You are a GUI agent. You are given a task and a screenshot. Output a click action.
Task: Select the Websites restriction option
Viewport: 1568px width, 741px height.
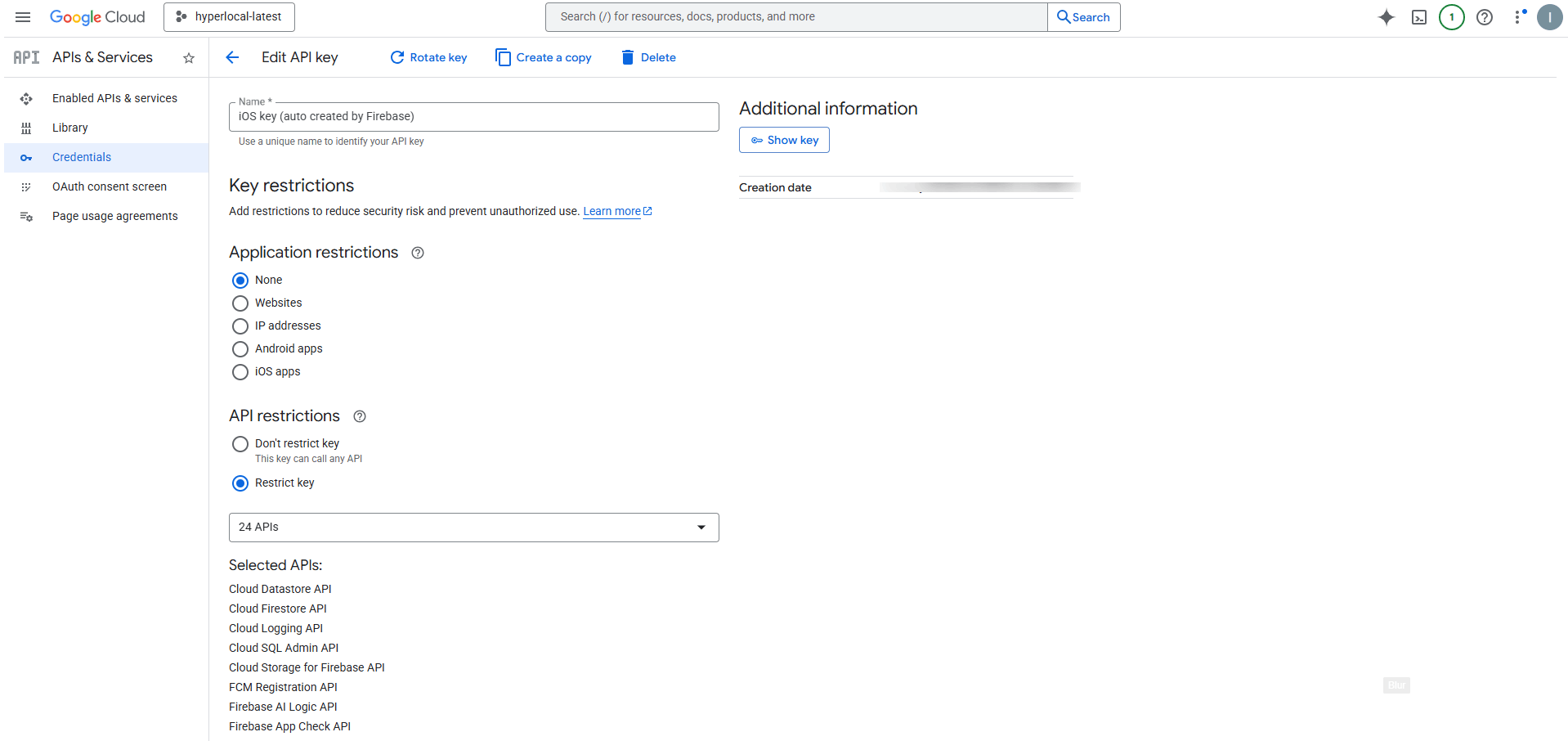click(x=240, y=303)
